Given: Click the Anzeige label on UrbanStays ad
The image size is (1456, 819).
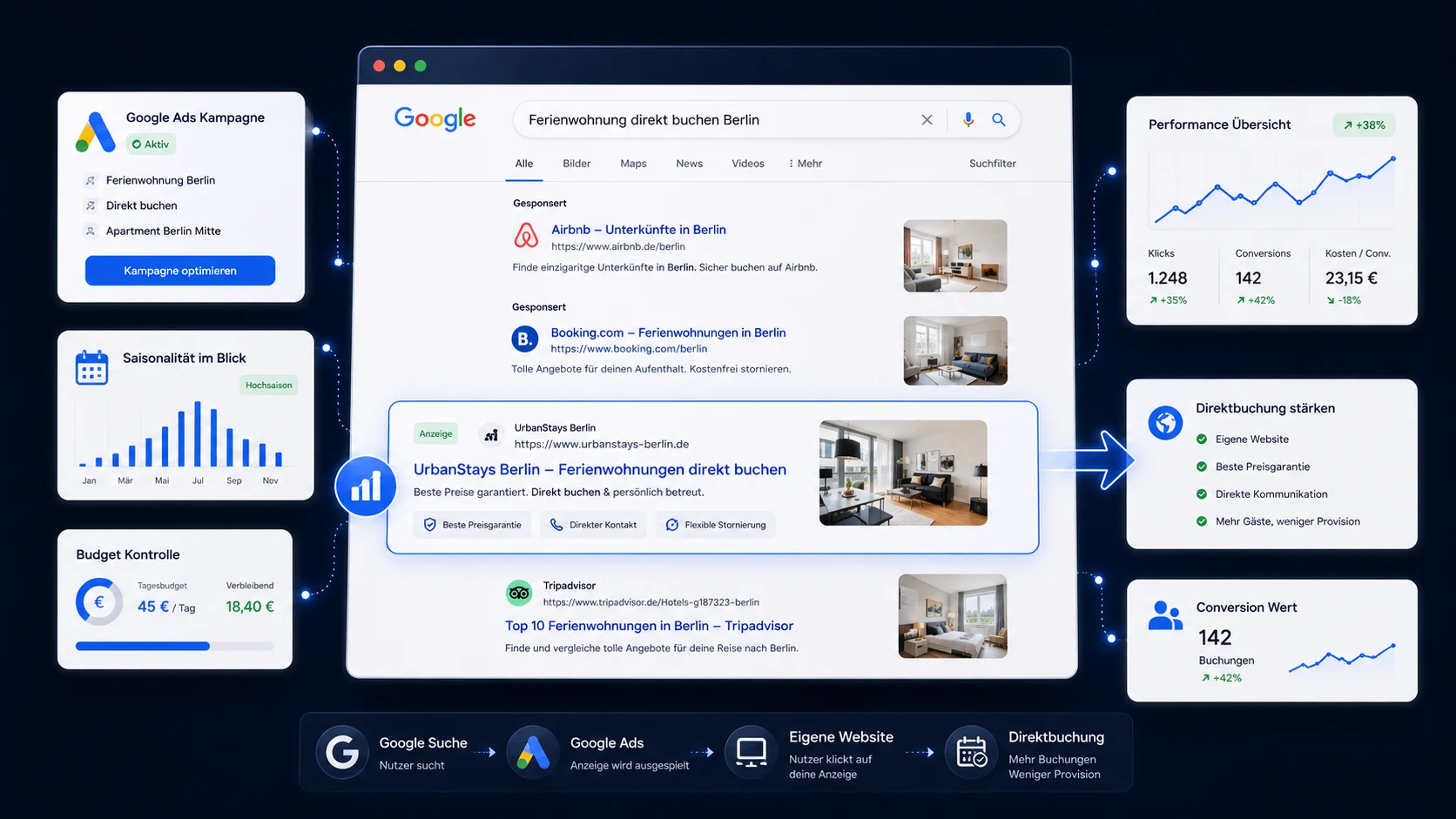Looking at the screenshot, I should tap(435, 433).
